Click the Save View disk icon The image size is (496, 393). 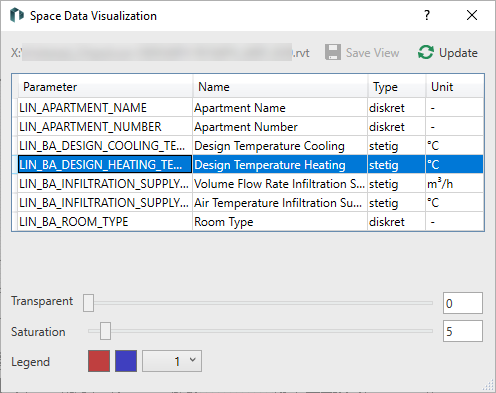[x=333, y=52]
